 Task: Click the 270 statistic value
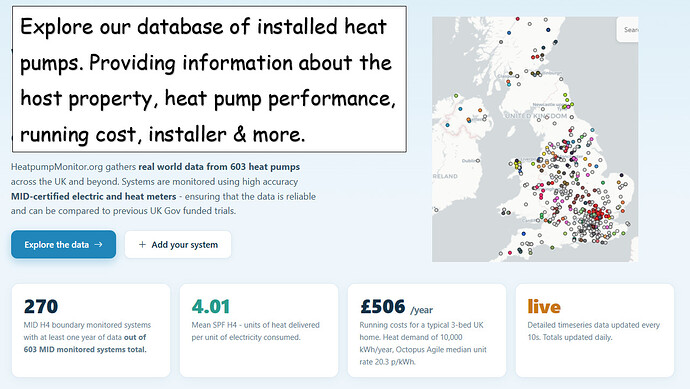coord(41,307)
